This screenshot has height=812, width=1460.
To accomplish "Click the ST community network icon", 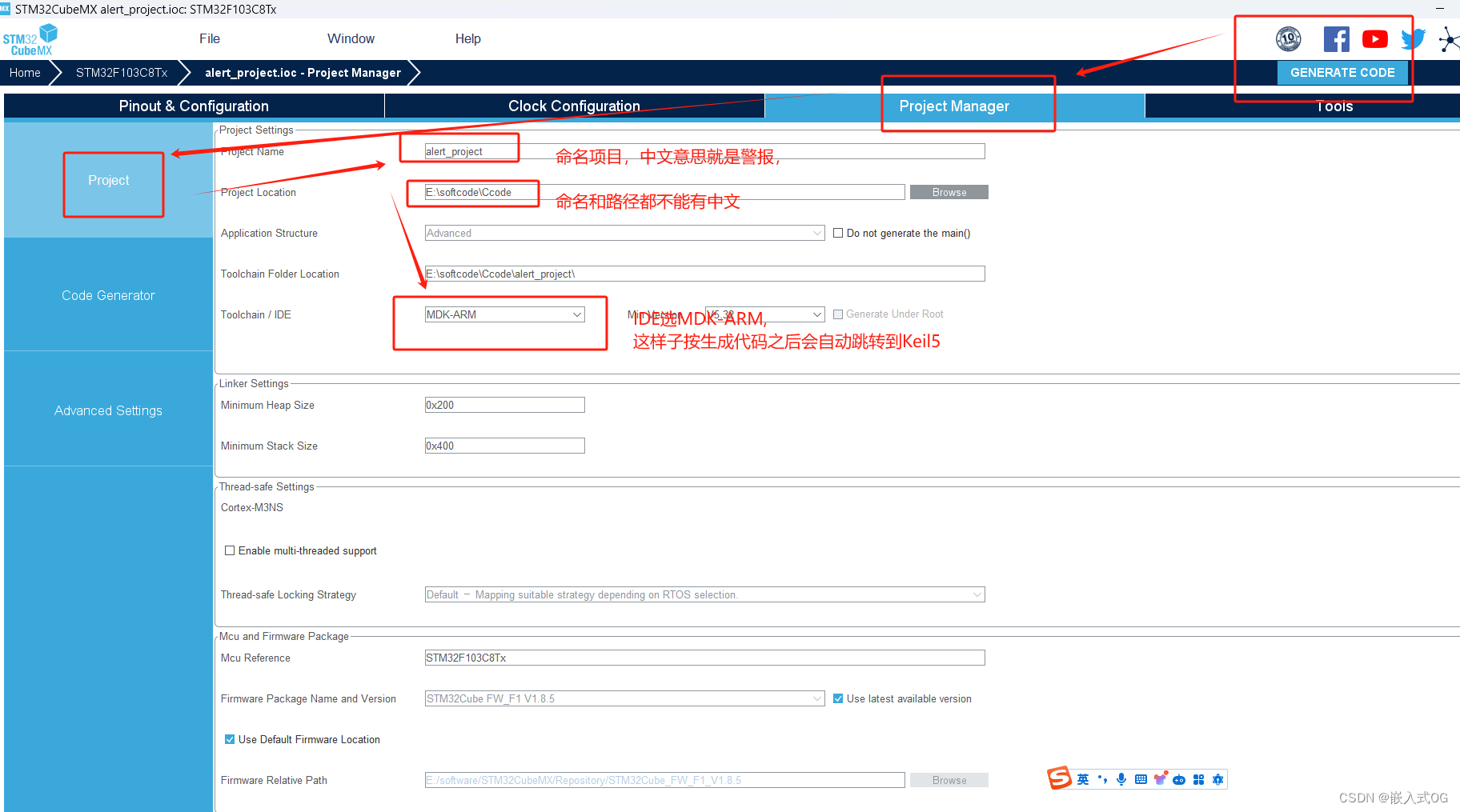I will [1450, 39].
